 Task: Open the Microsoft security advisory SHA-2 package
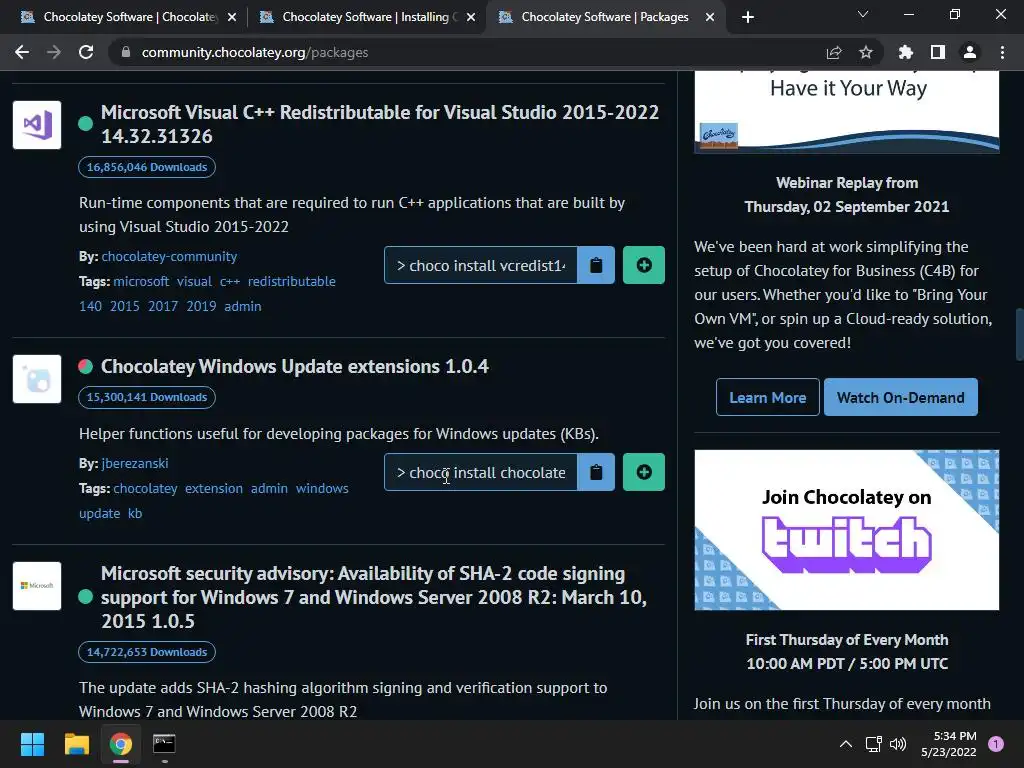tap(374, 597)
